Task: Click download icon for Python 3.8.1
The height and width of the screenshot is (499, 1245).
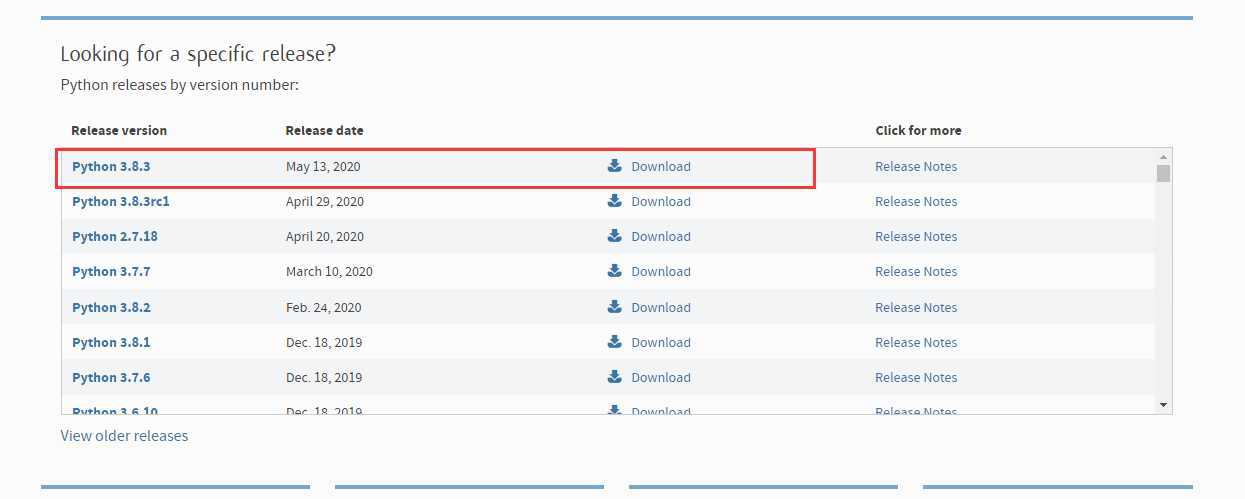Action: click(615, 342)
